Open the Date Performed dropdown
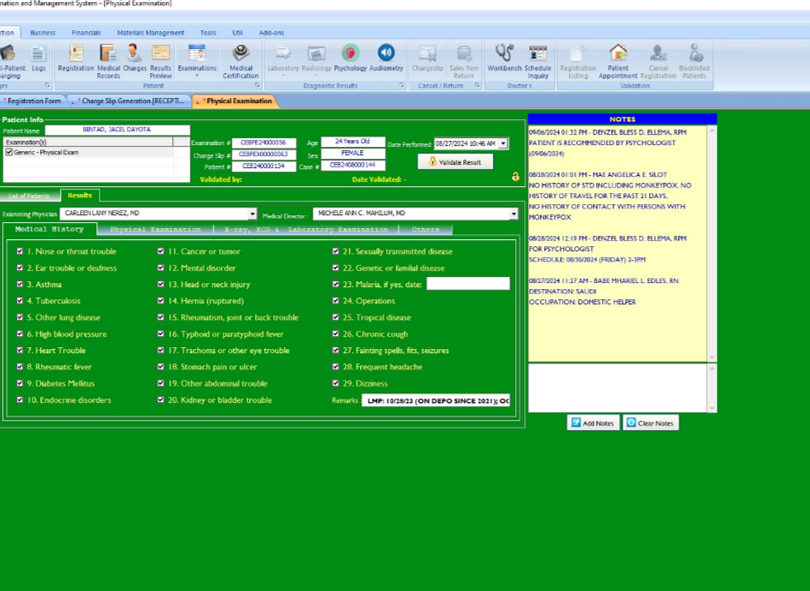 (503, 144)
